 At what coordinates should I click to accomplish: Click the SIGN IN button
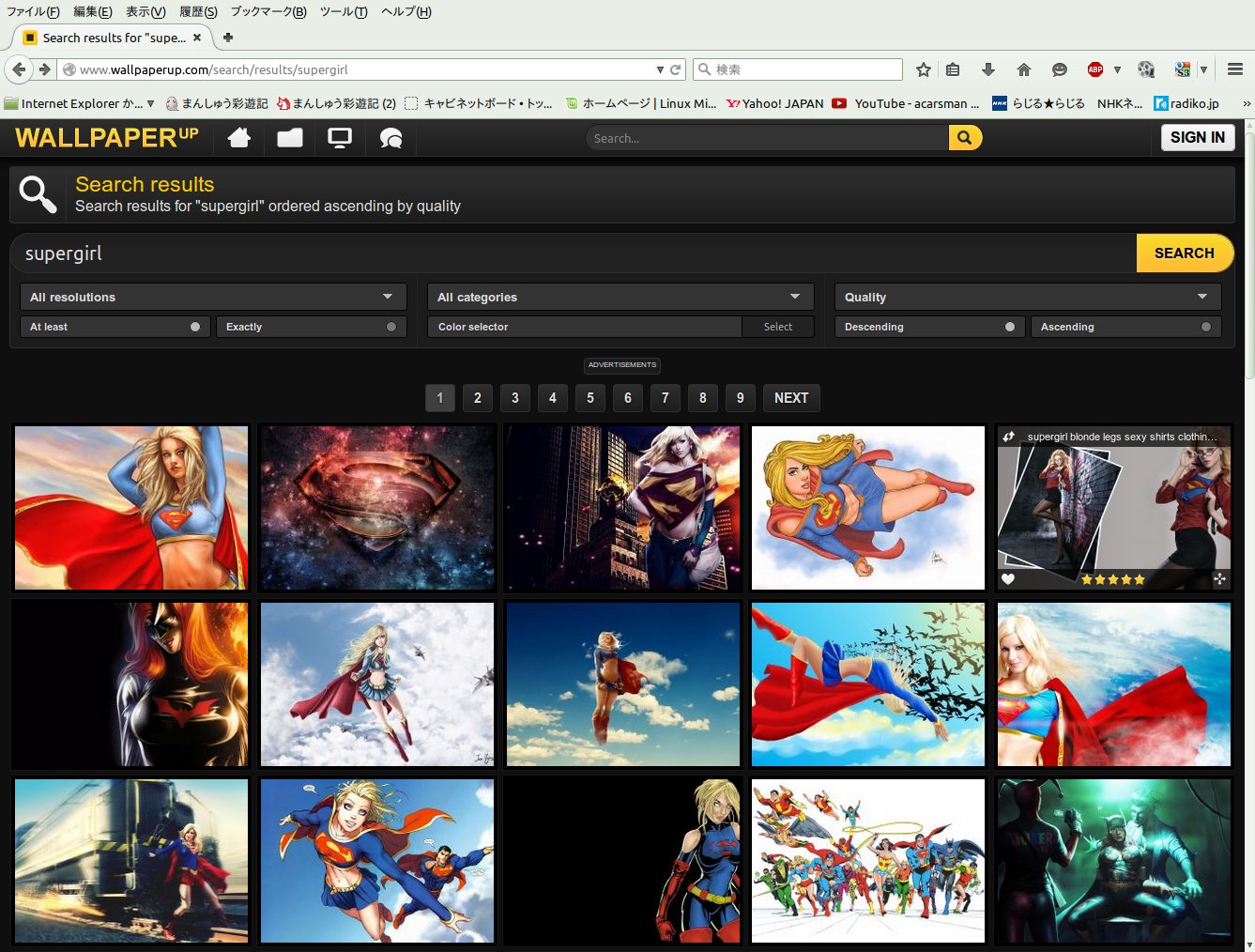1197,137
